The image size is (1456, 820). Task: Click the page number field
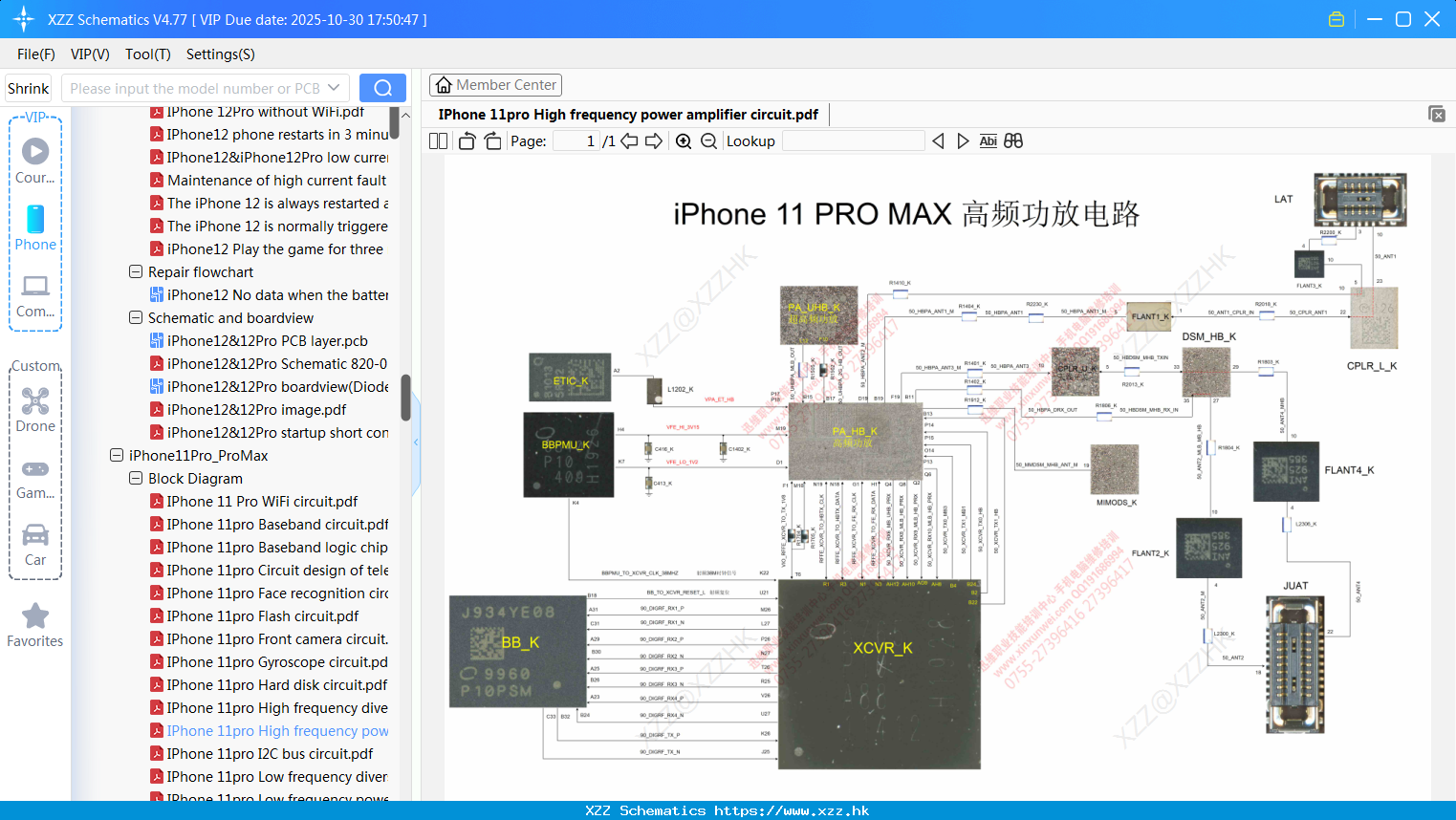576,141
